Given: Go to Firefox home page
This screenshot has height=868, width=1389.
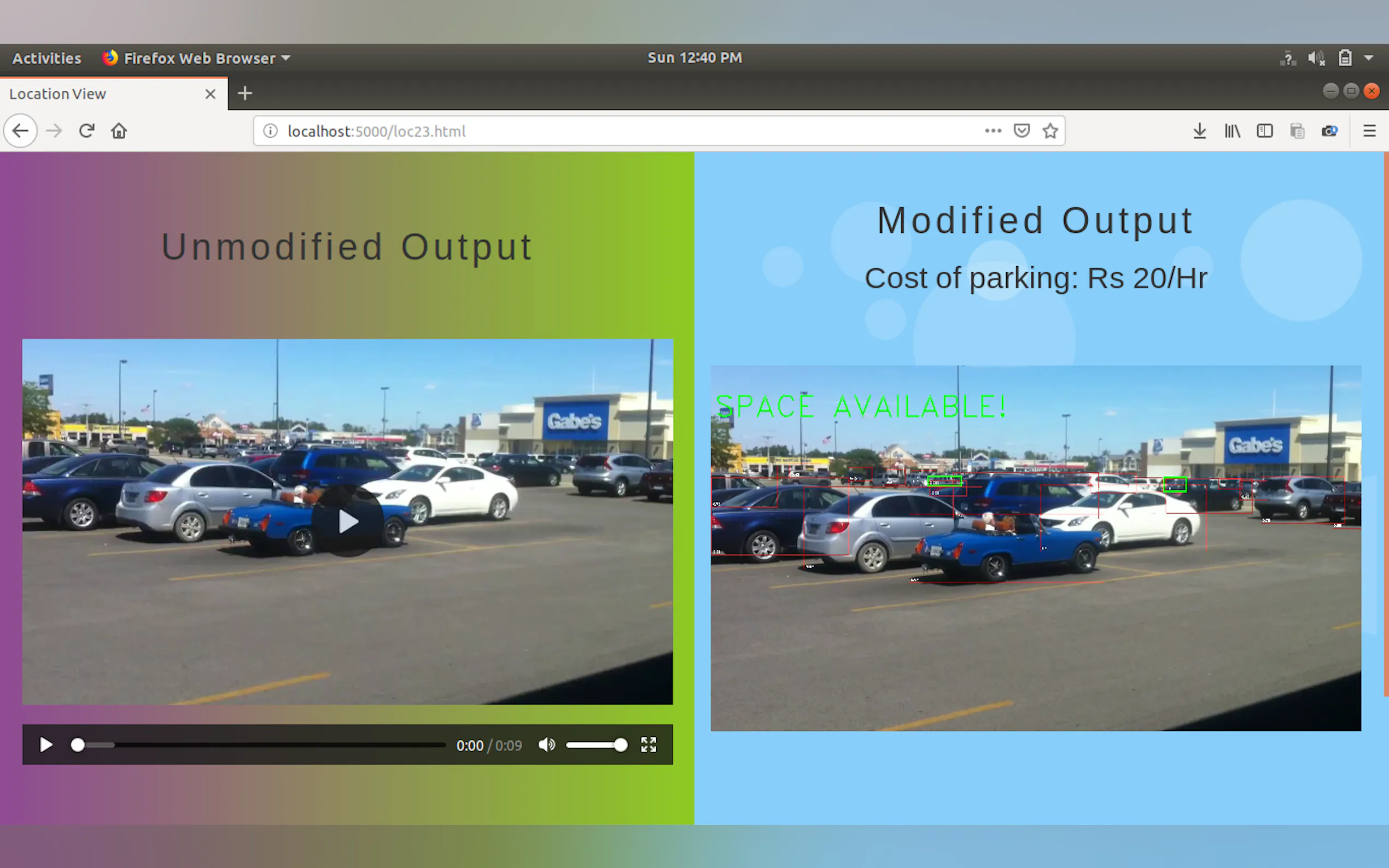Looking at the screenshot, I should coord(119,131).
